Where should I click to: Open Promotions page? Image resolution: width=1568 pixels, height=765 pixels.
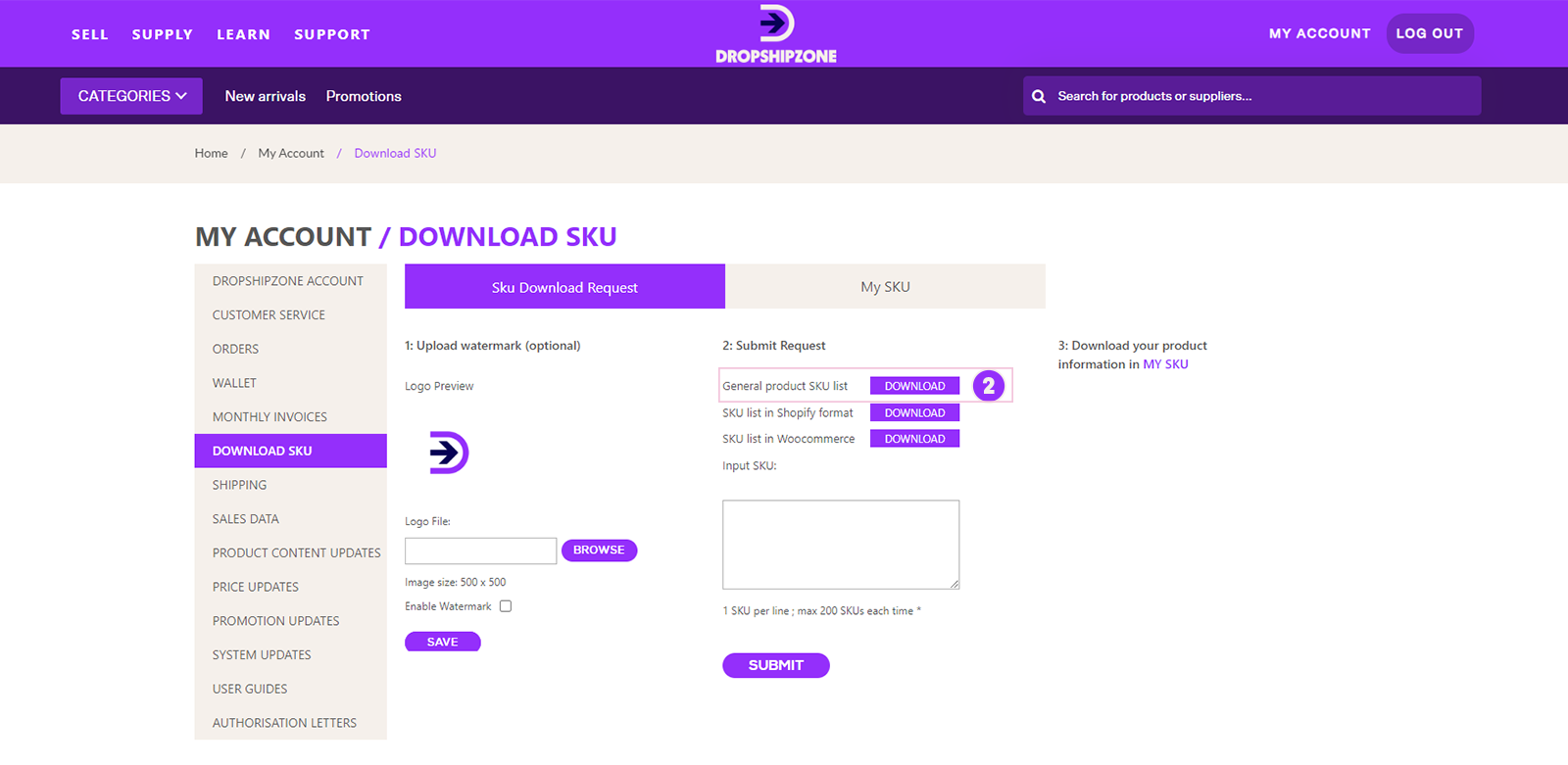tap(364, 96)
